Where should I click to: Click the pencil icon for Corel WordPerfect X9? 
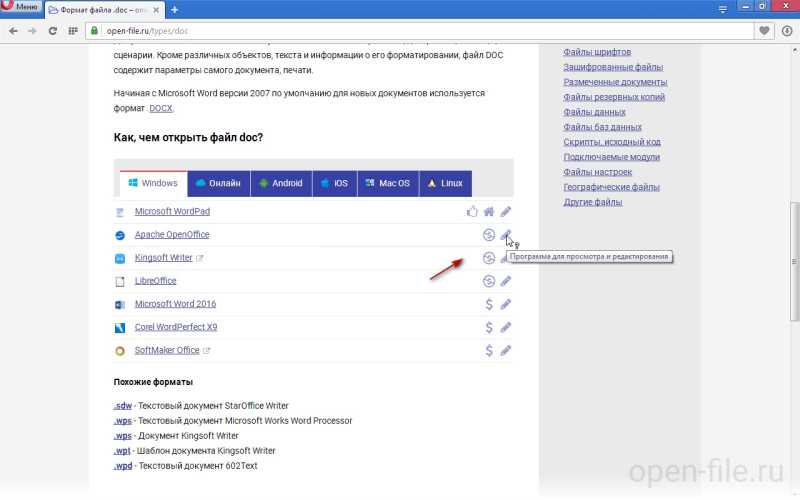click(x=506, y=328)
